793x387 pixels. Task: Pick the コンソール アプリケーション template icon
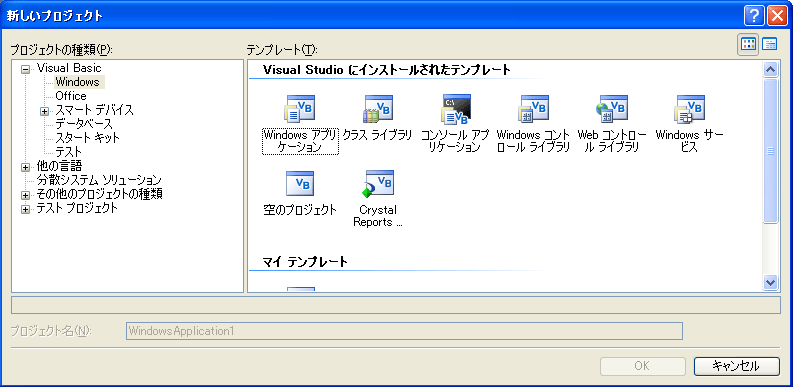click(456, 108)
